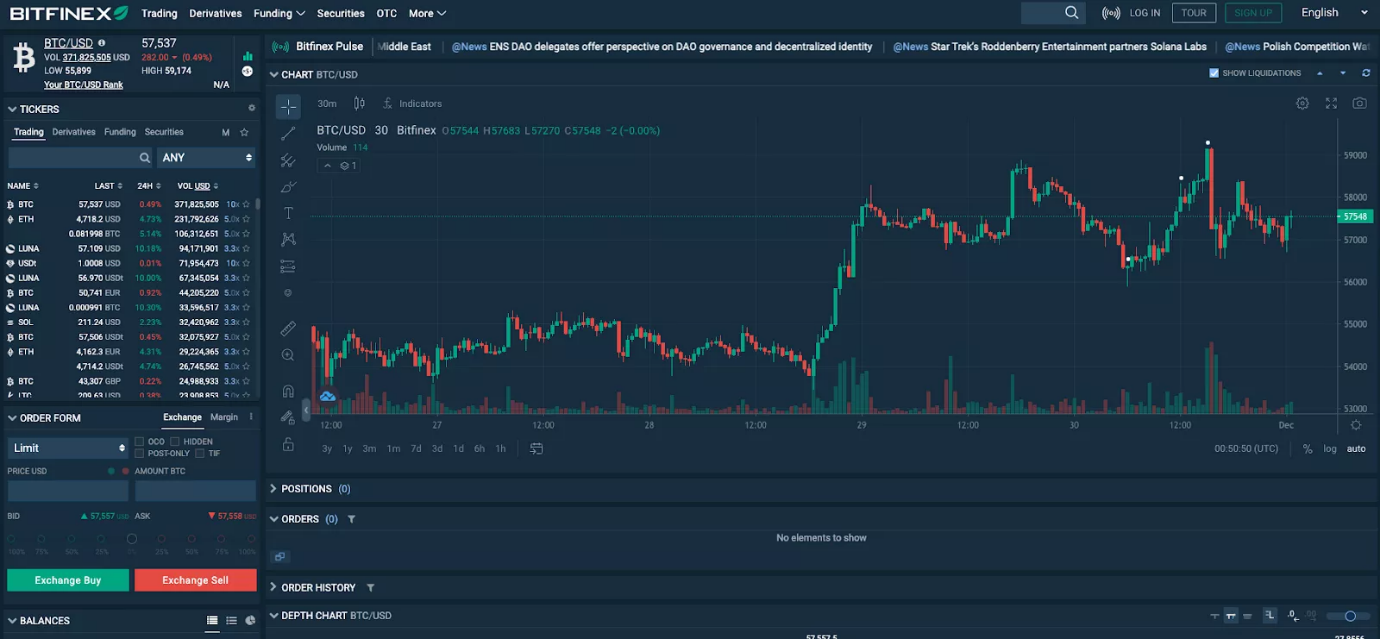
Task: Open Derivatives in top navigation
Action: [215, 13]
